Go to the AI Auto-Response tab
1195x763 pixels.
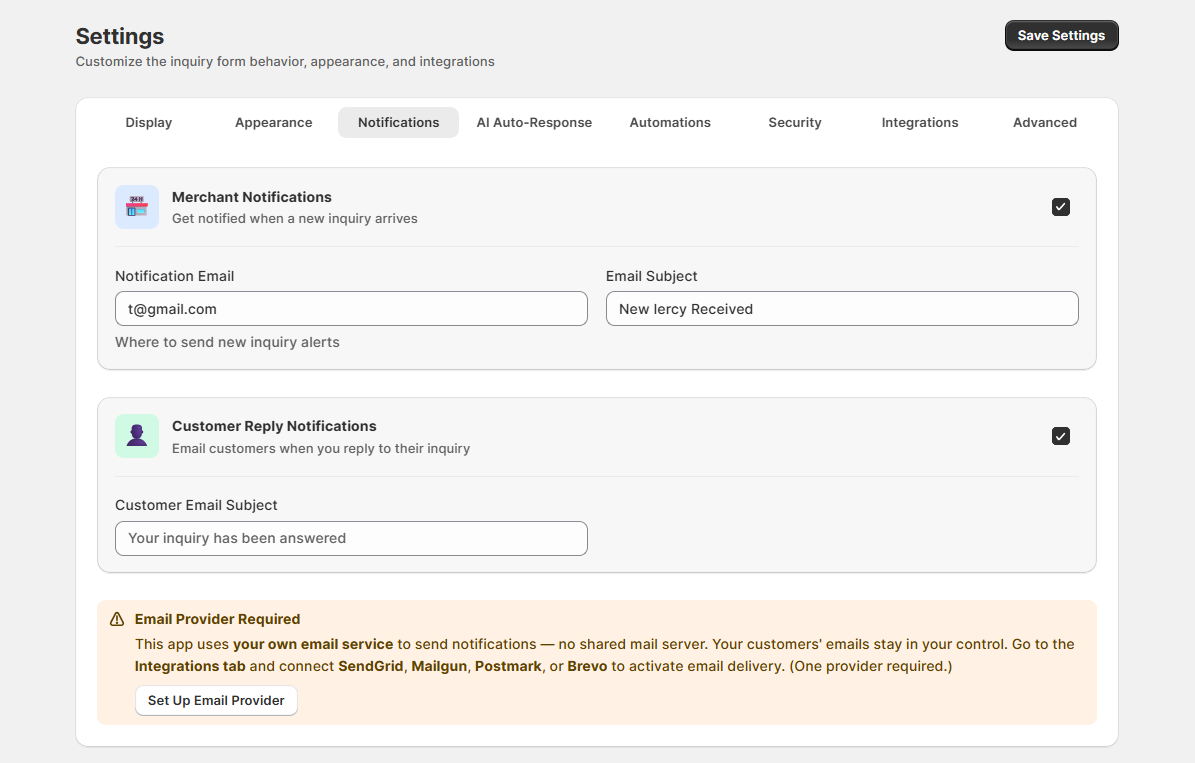534,122
